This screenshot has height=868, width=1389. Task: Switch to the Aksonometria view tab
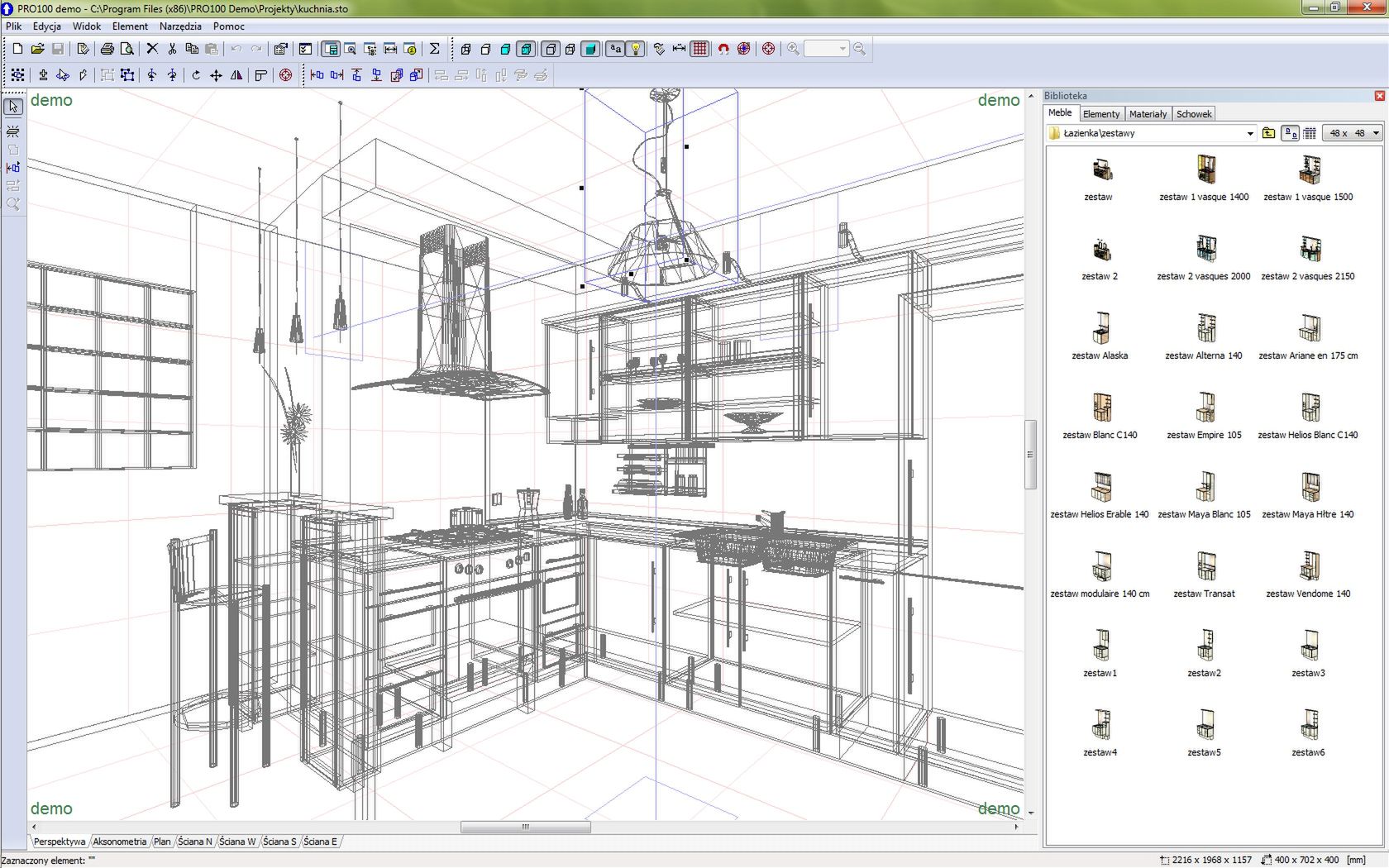(120, 842)
